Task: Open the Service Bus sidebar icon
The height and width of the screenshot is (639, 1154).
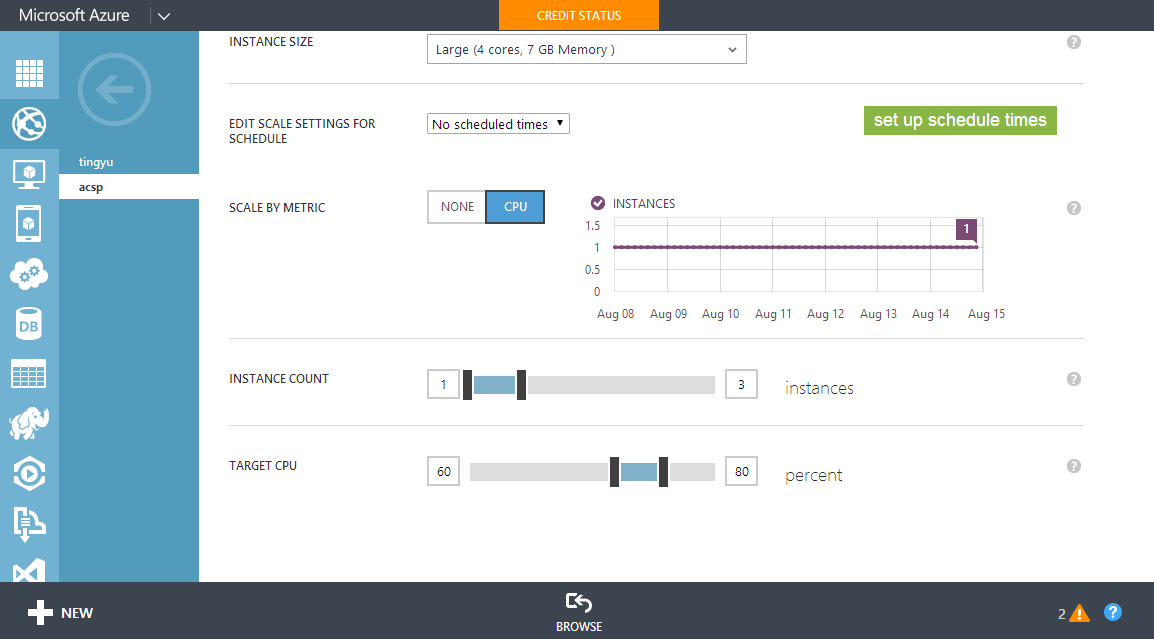Action: pyautogui.click(x=29, y=523)
